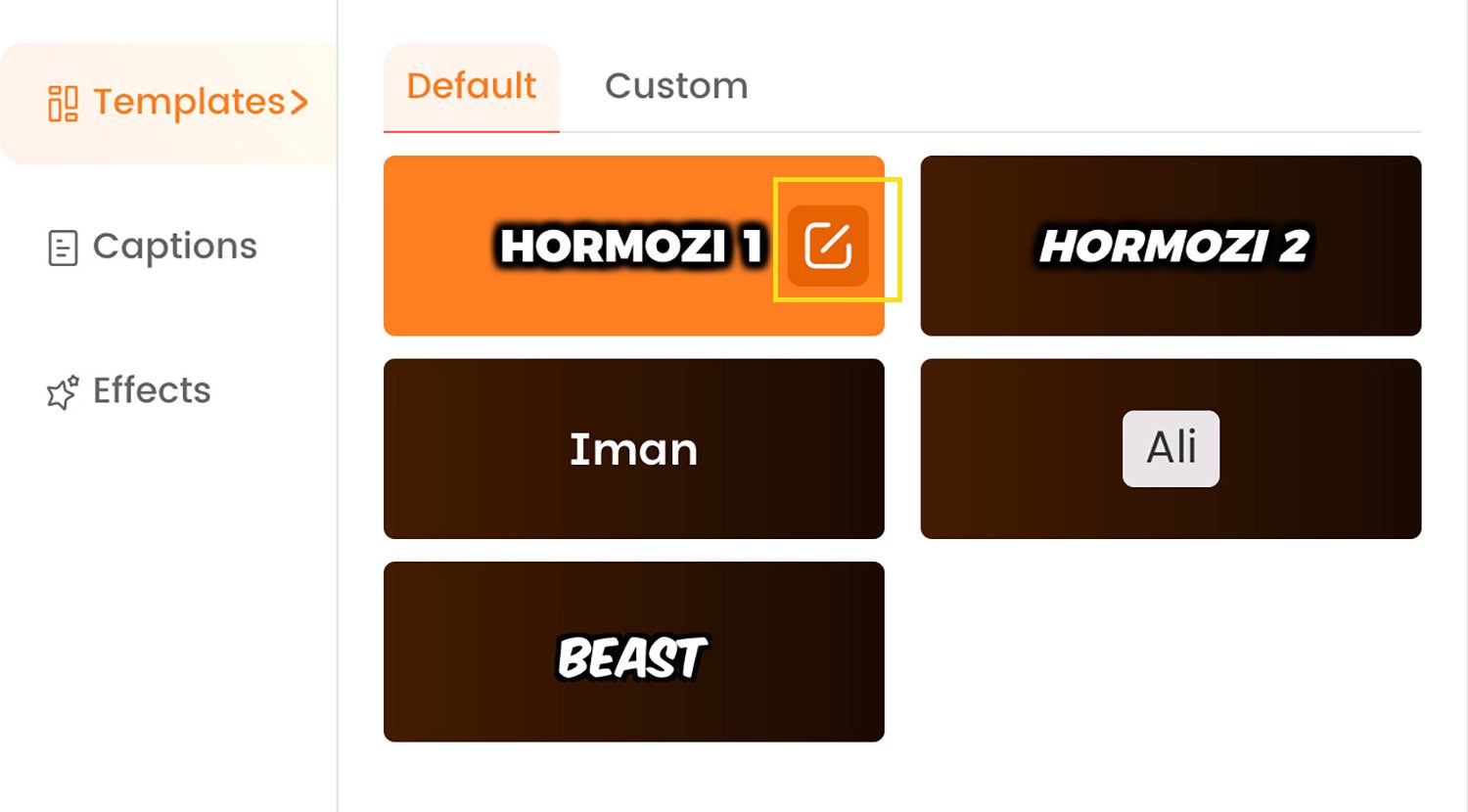Expand the chevron arrow beside Templates

tap(298, 102)
